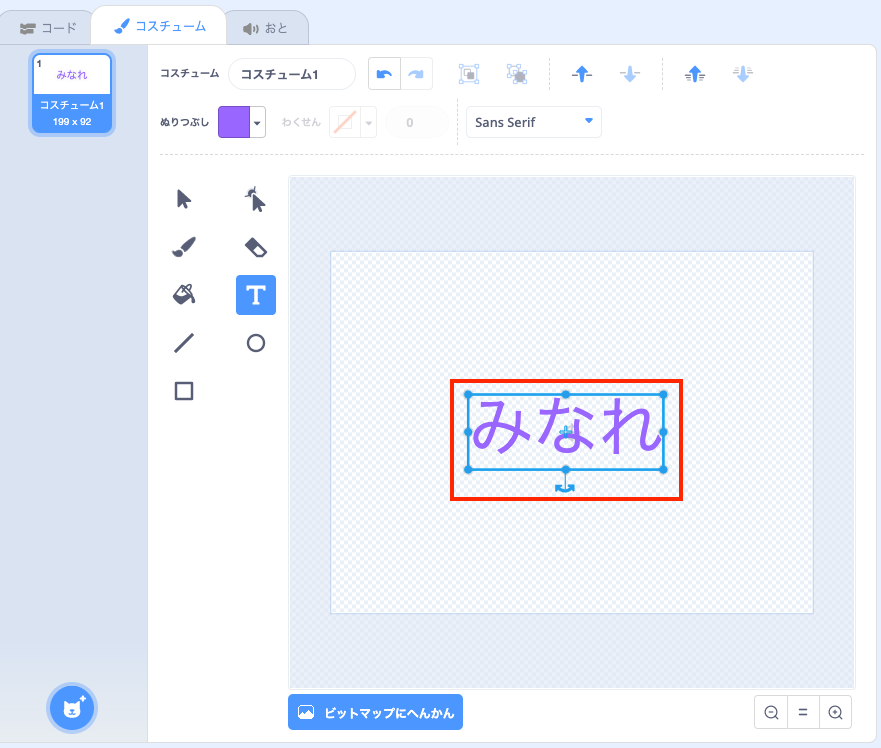Select the arrow Select tool
The height and width of the screenshot is (748, 881).
click(184, 200)
